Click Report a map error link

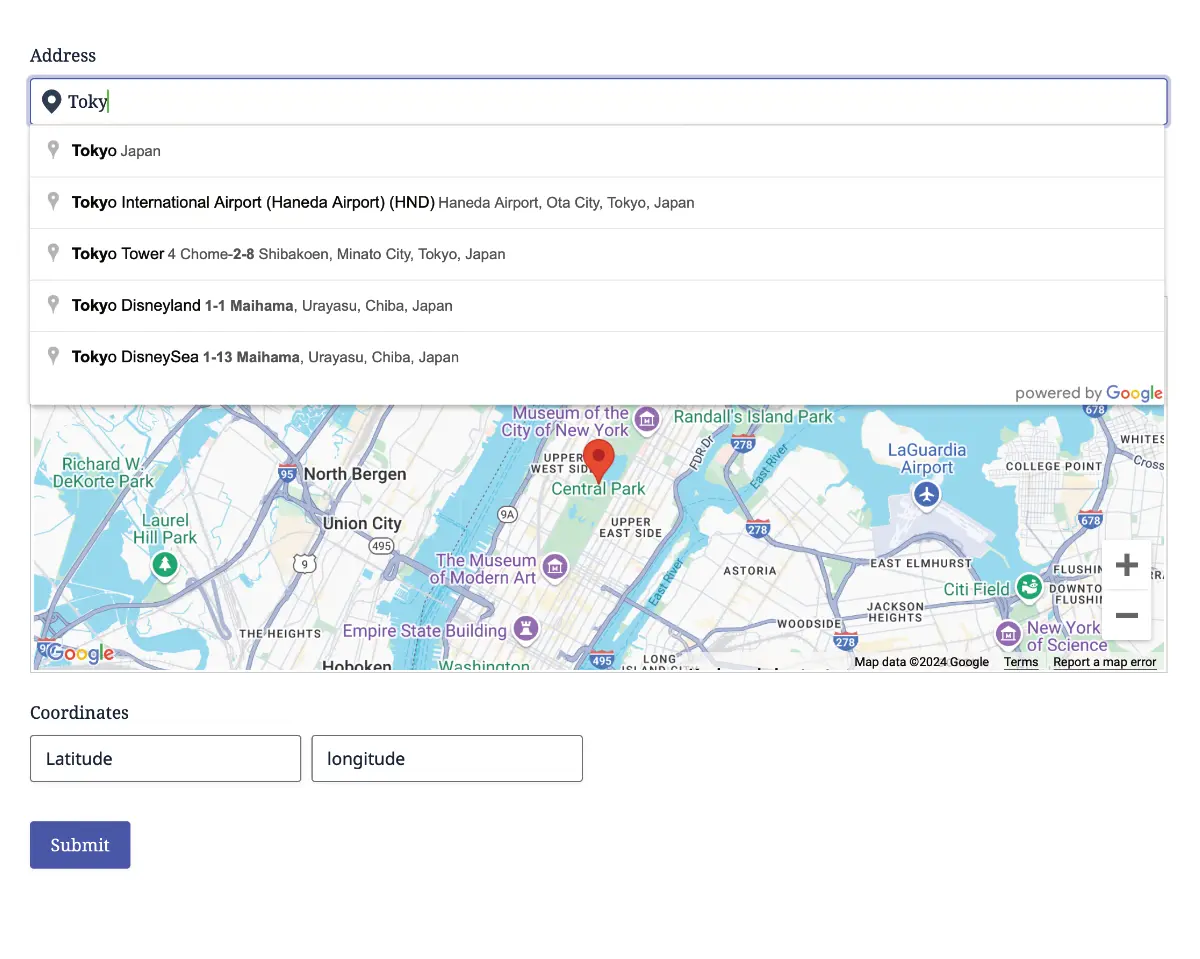[1104, 662]
